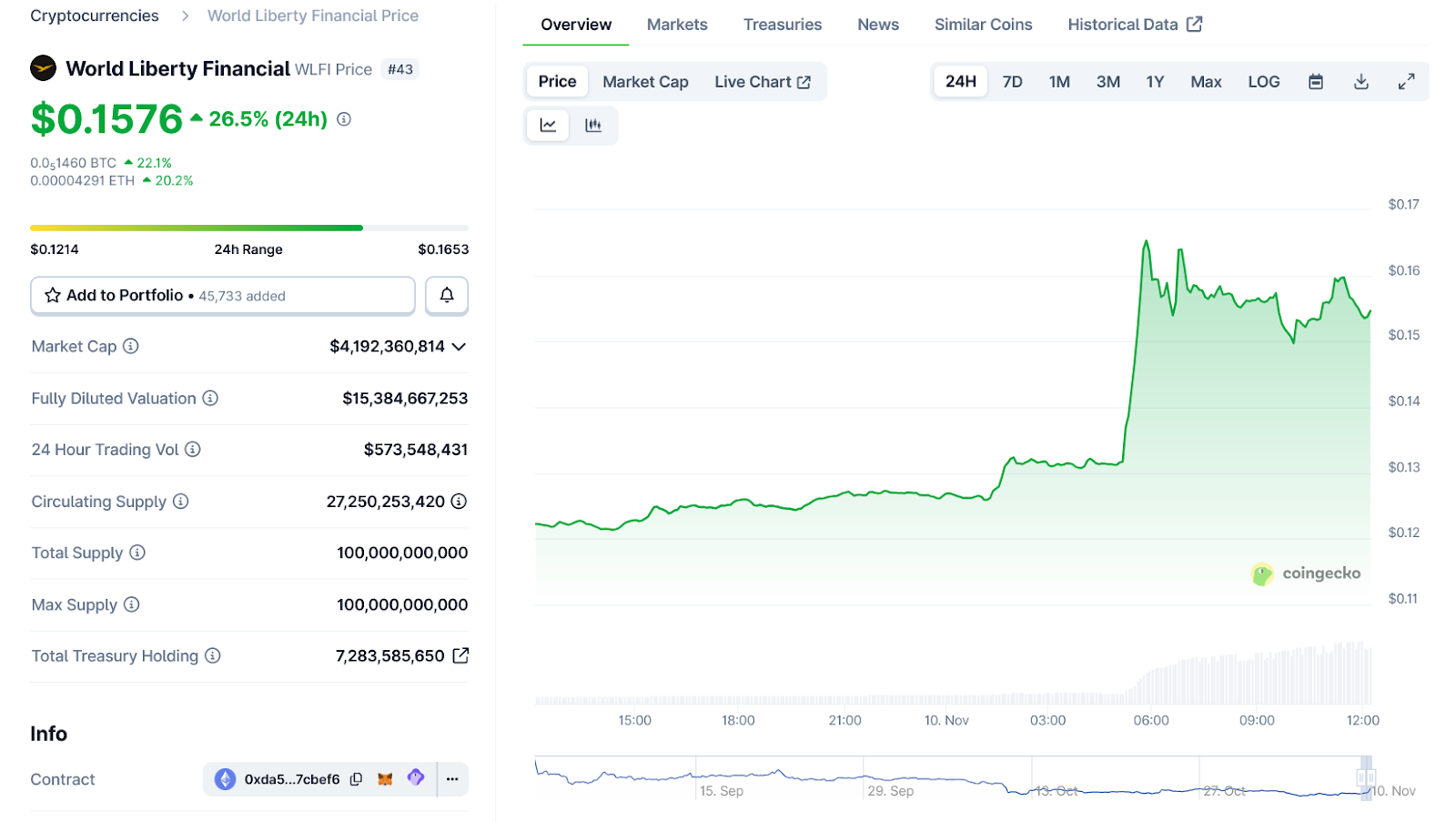This screenshot has height=822, width=1456.
Task: Click the price alert bell icon
Action: [447, 295]
